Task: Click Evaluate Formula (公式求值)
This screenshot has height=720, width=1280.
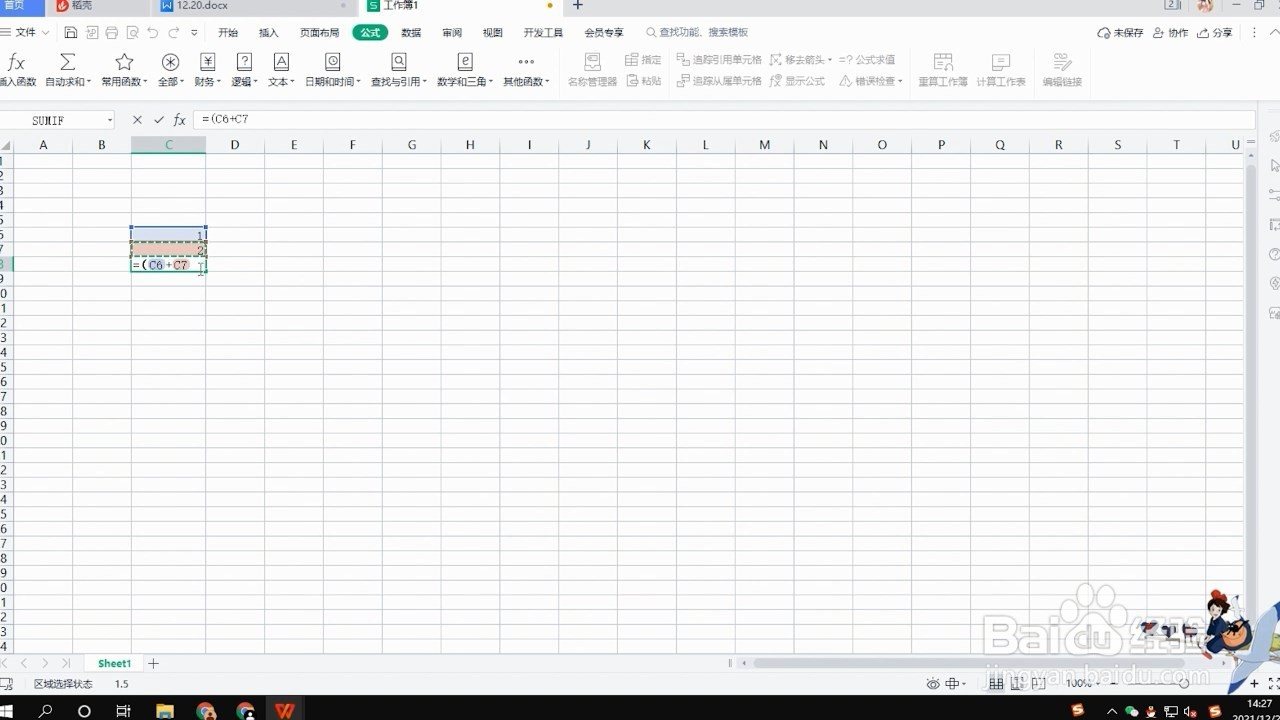Action: click(x=867, y=60)
